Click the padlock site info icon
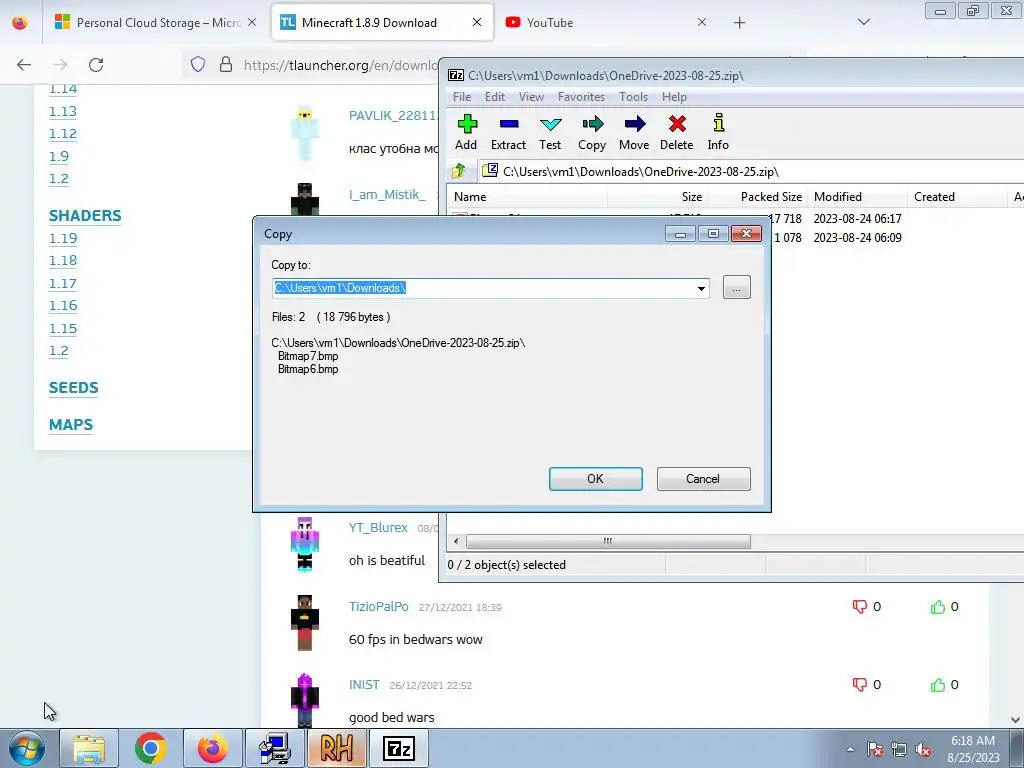Viewport: 1024px width, 768px height. tap(226, 64)
